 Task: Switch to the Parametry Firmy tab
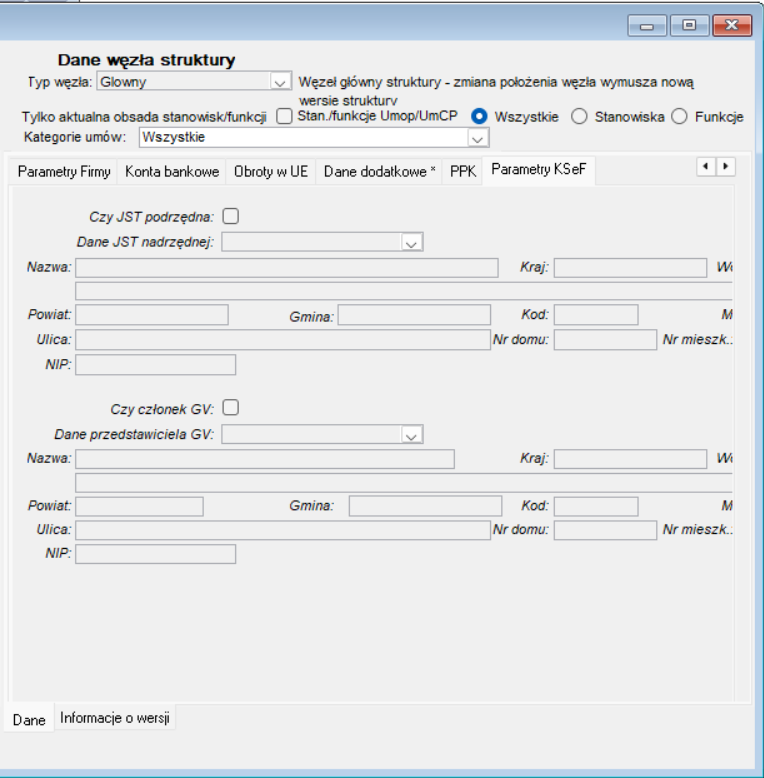pos(64,172)
